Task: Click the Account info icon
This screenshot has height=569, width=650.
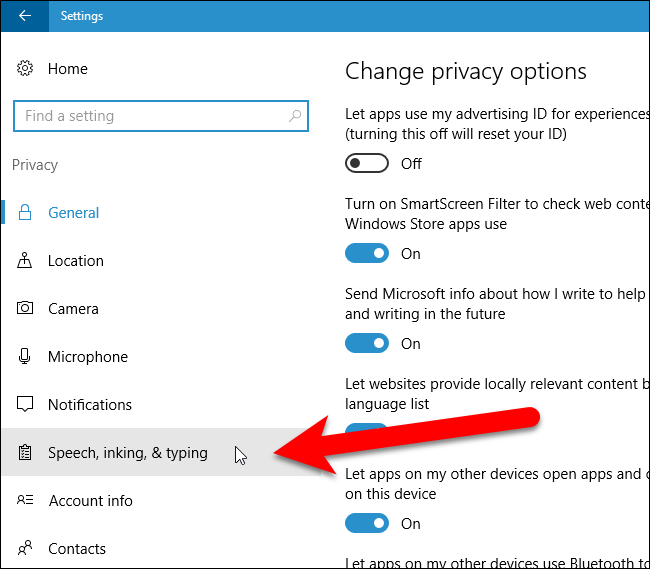Action: pos(26,501)
